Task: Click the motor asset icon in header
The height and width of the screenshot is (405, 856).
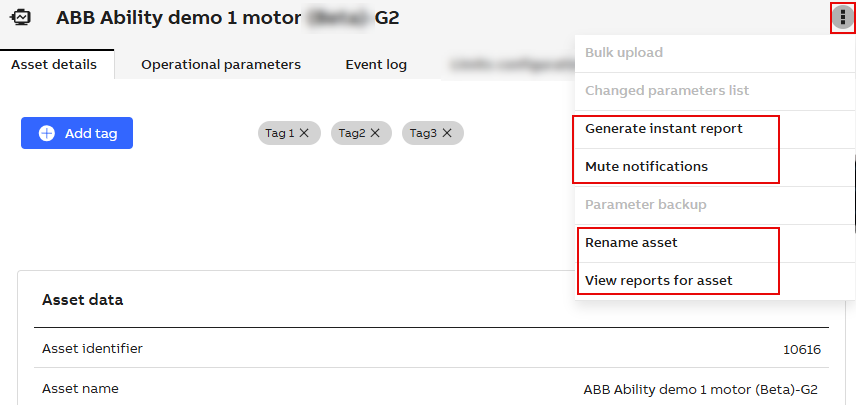Action: click(22, 17)
